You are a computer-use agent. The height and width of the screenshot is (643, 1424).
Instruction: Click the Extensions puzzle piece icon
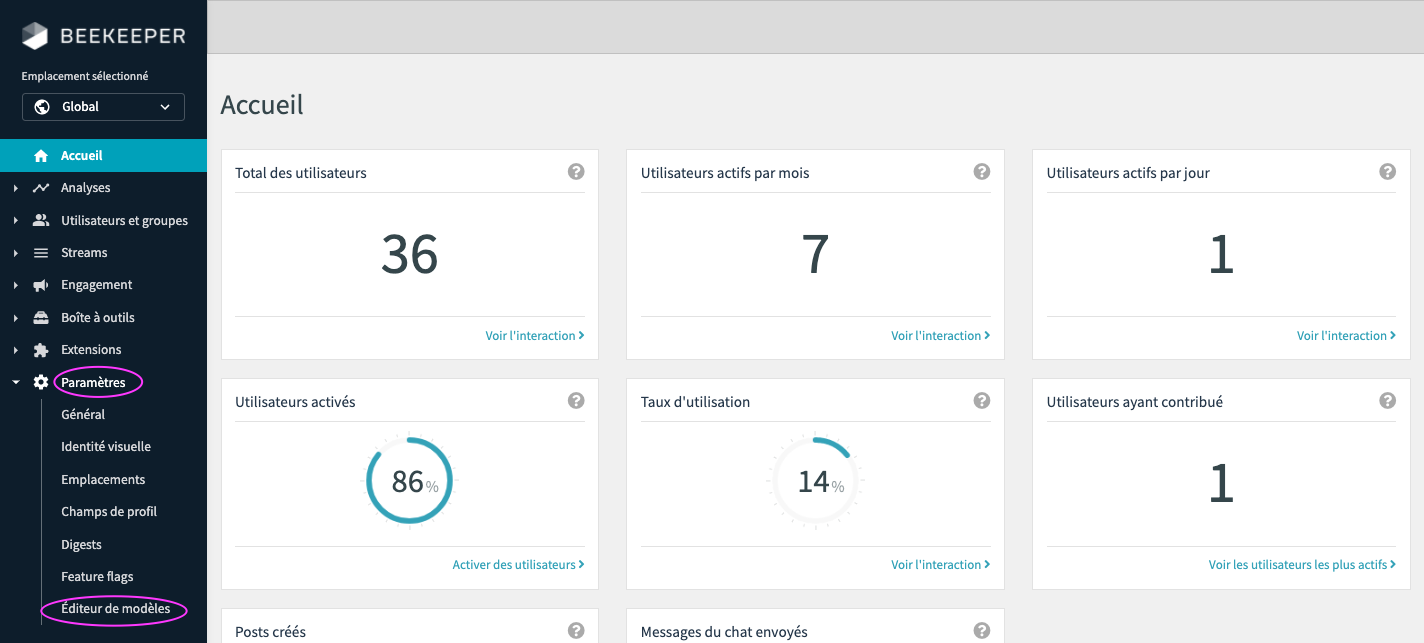click(41, 350)
